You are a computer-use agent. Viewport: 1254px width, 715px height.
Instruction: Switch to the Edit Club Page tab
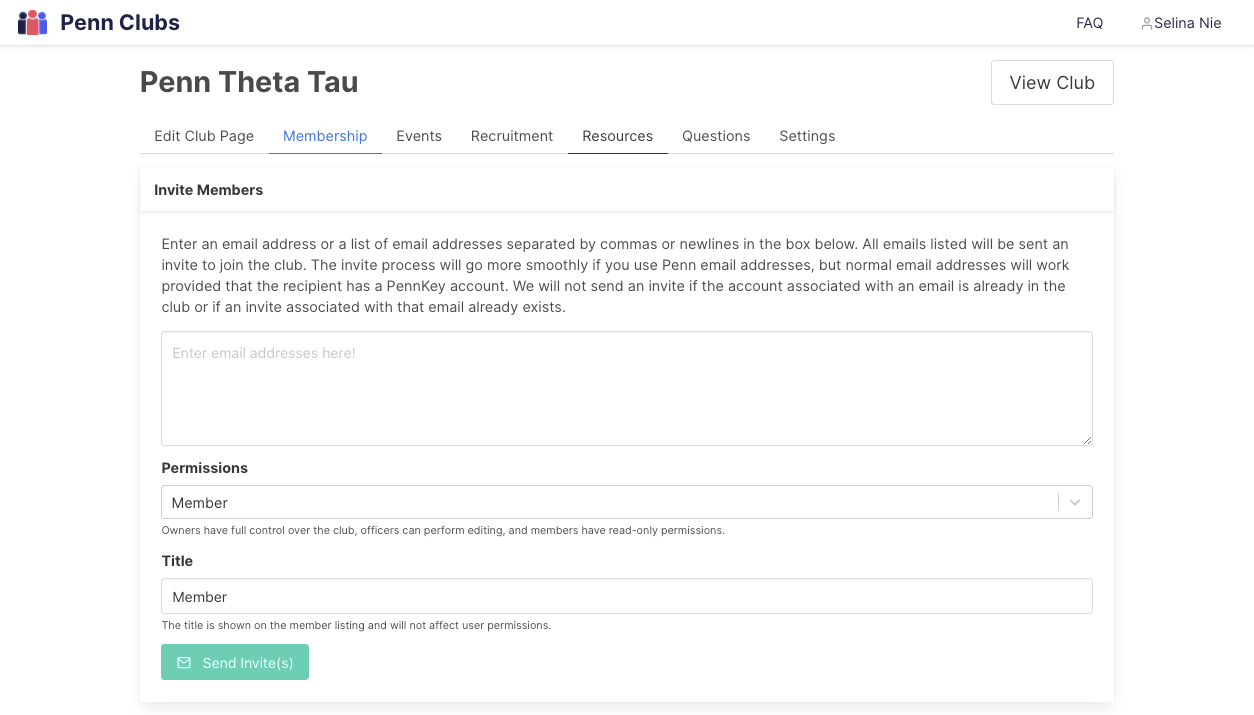pos(204,136)
